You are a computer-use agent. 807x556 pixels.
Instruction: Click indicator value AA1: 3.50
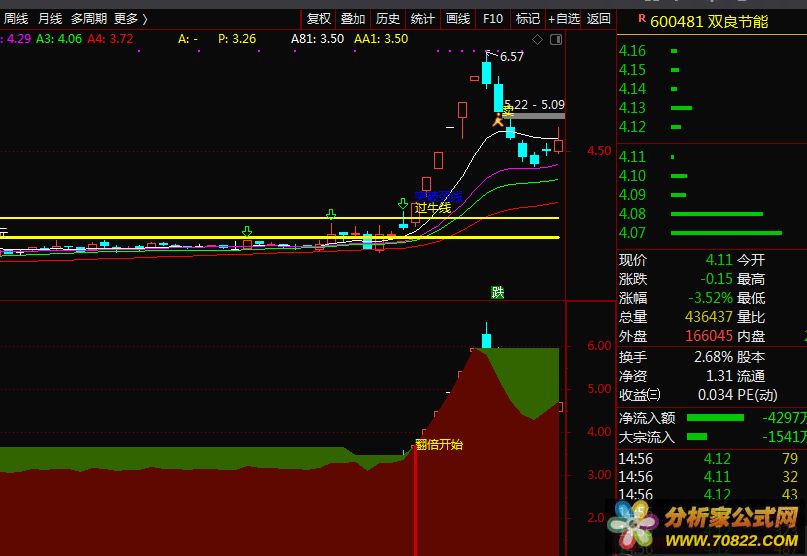point(381,39)
